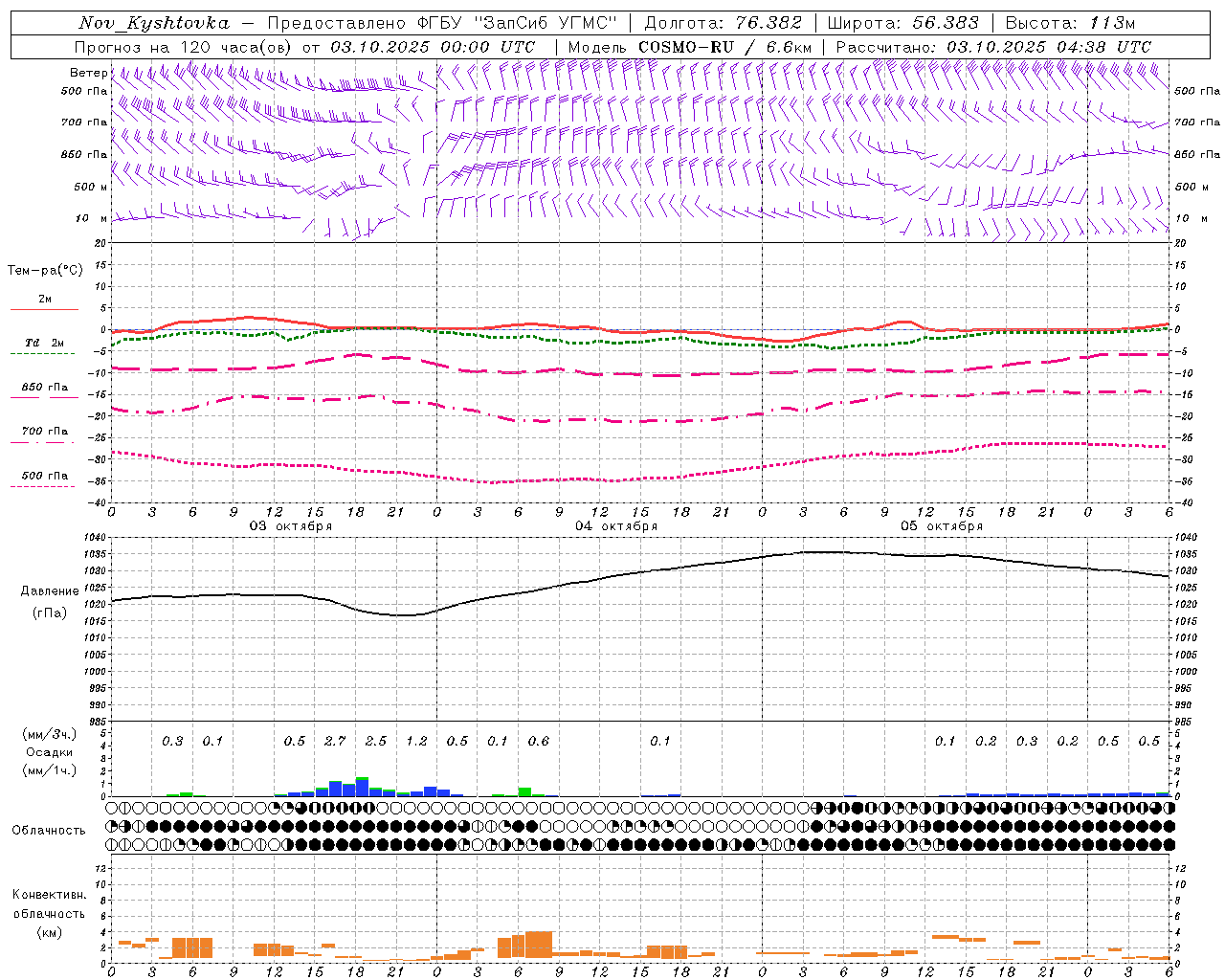
Task: Click the 'Модель COSMO-RU / 6.6км' model label
Action: (689, 47)
